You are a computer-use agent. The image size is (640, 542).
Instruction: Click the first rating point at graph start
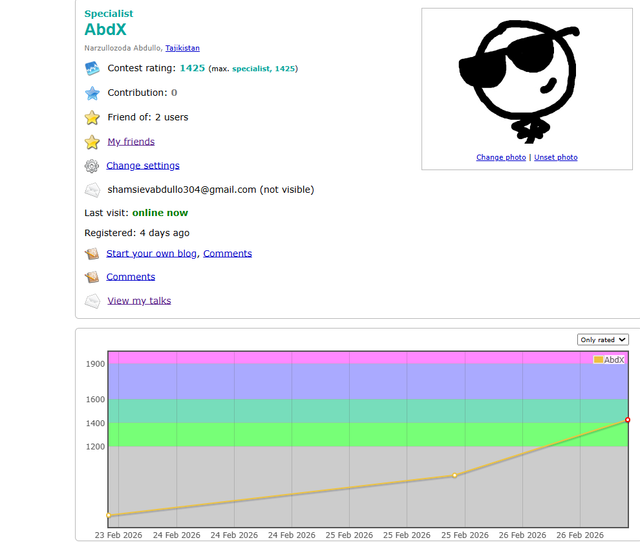pos(109,515)
